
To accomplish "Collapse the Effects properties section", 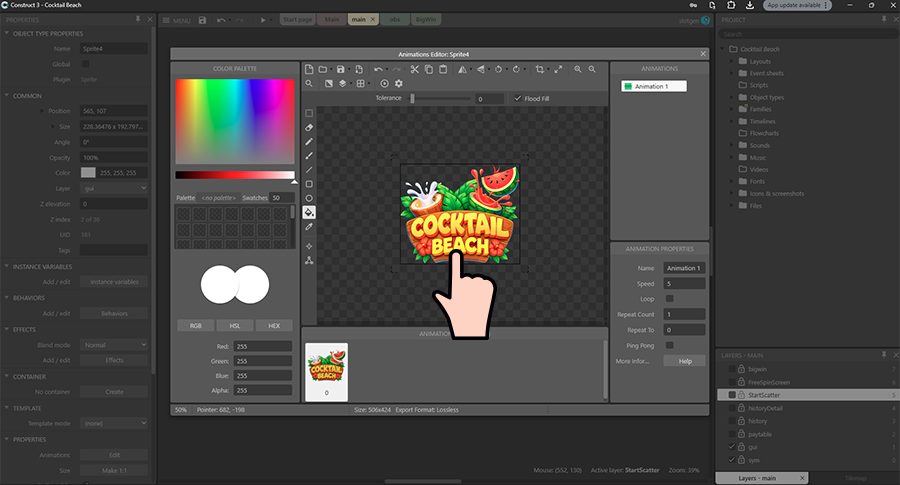I will pos(7,329).
